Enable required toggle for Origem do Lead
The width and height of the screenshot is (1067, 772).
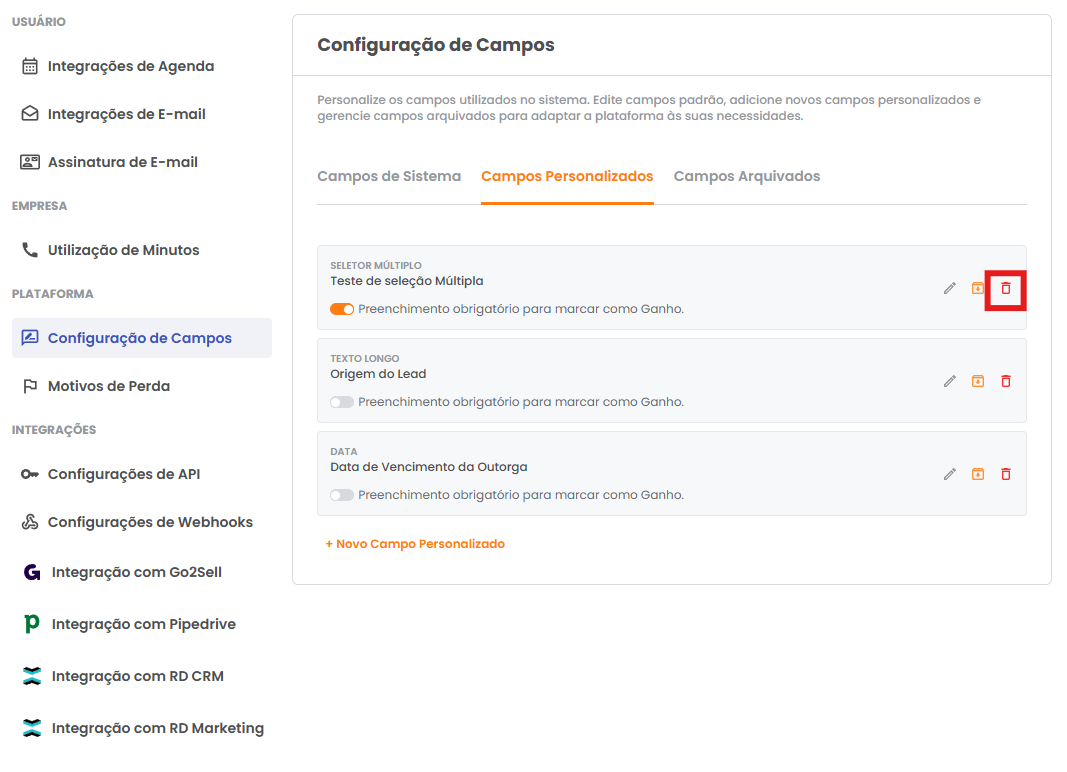[342, 402]
